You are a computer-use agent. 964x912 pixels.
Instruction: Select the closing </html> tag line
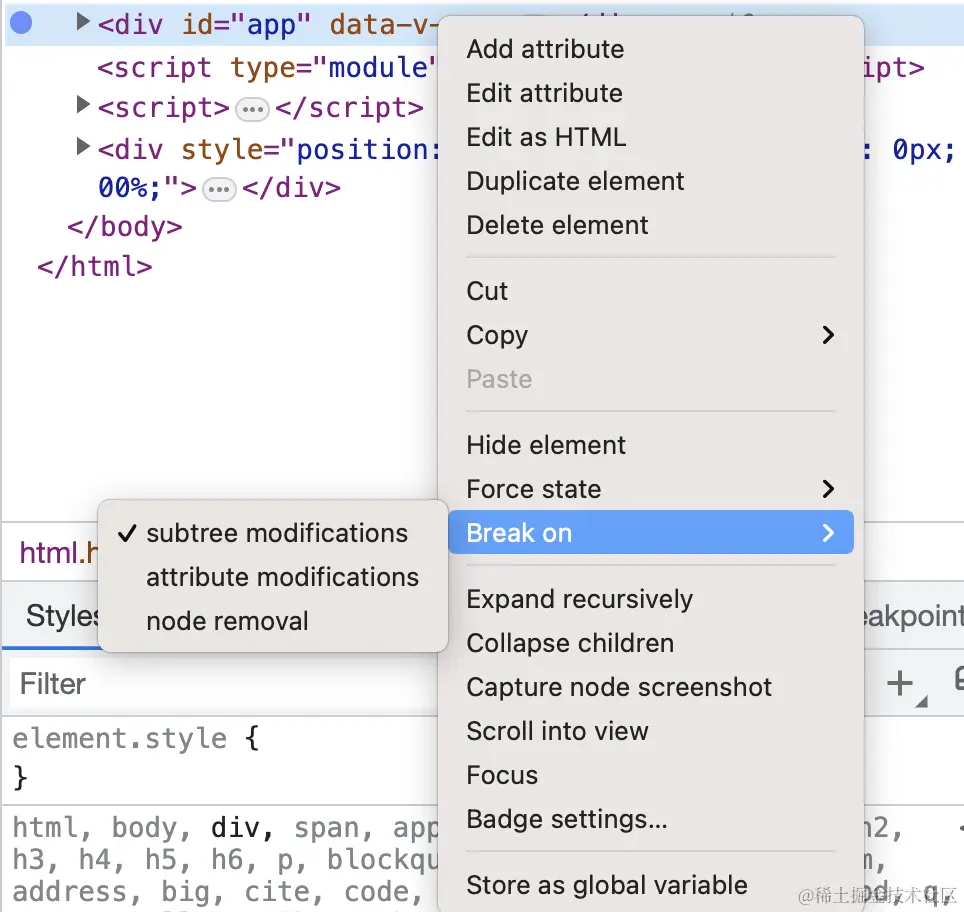(95, 267)
